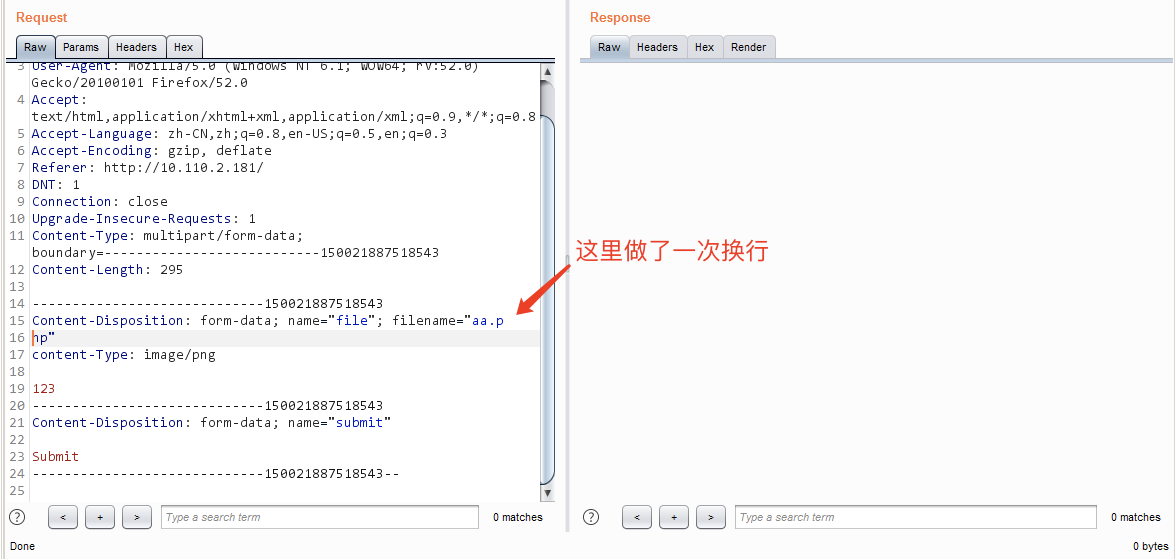The width and height of the screenshot is (1175, 559).
Task: Focus the Response search term field
Action: (916, 517)
